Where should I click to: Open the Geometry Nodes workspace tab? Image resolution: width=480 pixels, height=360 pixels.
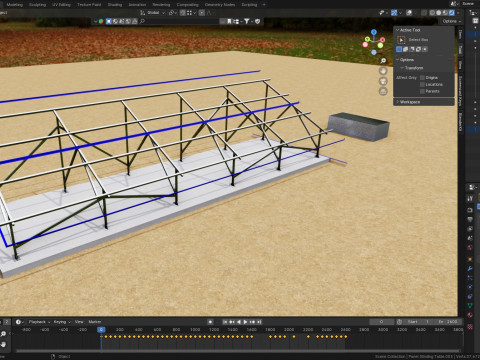pyautogui.click(x=220, y=5)
